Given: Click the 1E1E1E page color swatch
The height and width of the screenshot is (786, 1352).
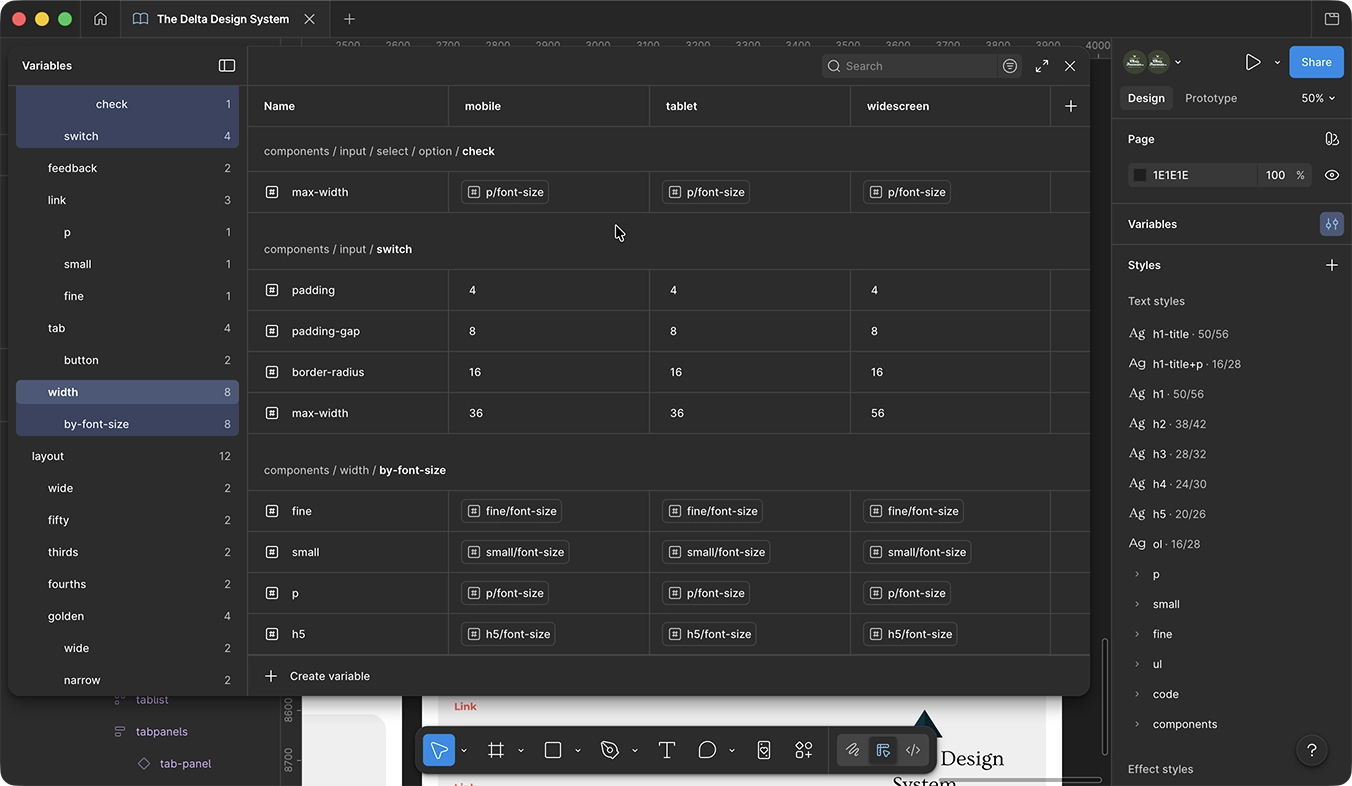Looking at the screenshot, I should pos(1139,174).
